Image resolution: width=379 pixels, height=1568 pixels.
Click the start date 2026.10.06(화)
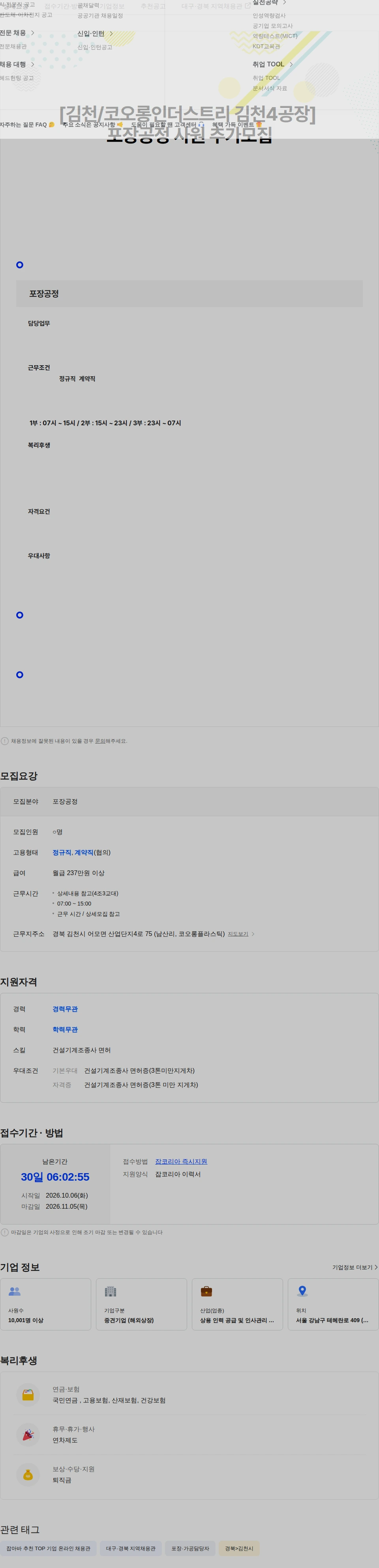tap(66, 1196)
